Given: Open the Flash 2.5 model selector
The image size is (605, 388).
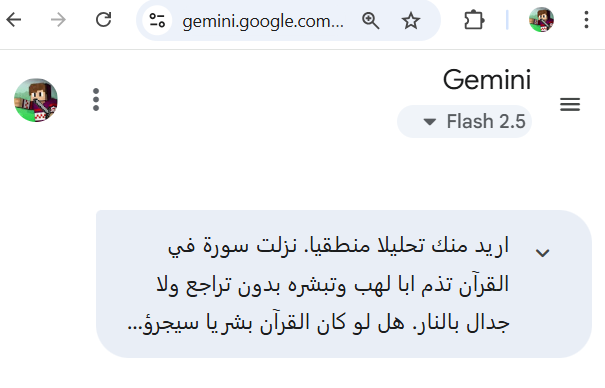Looking at the screenshot, I should point(464,121).
